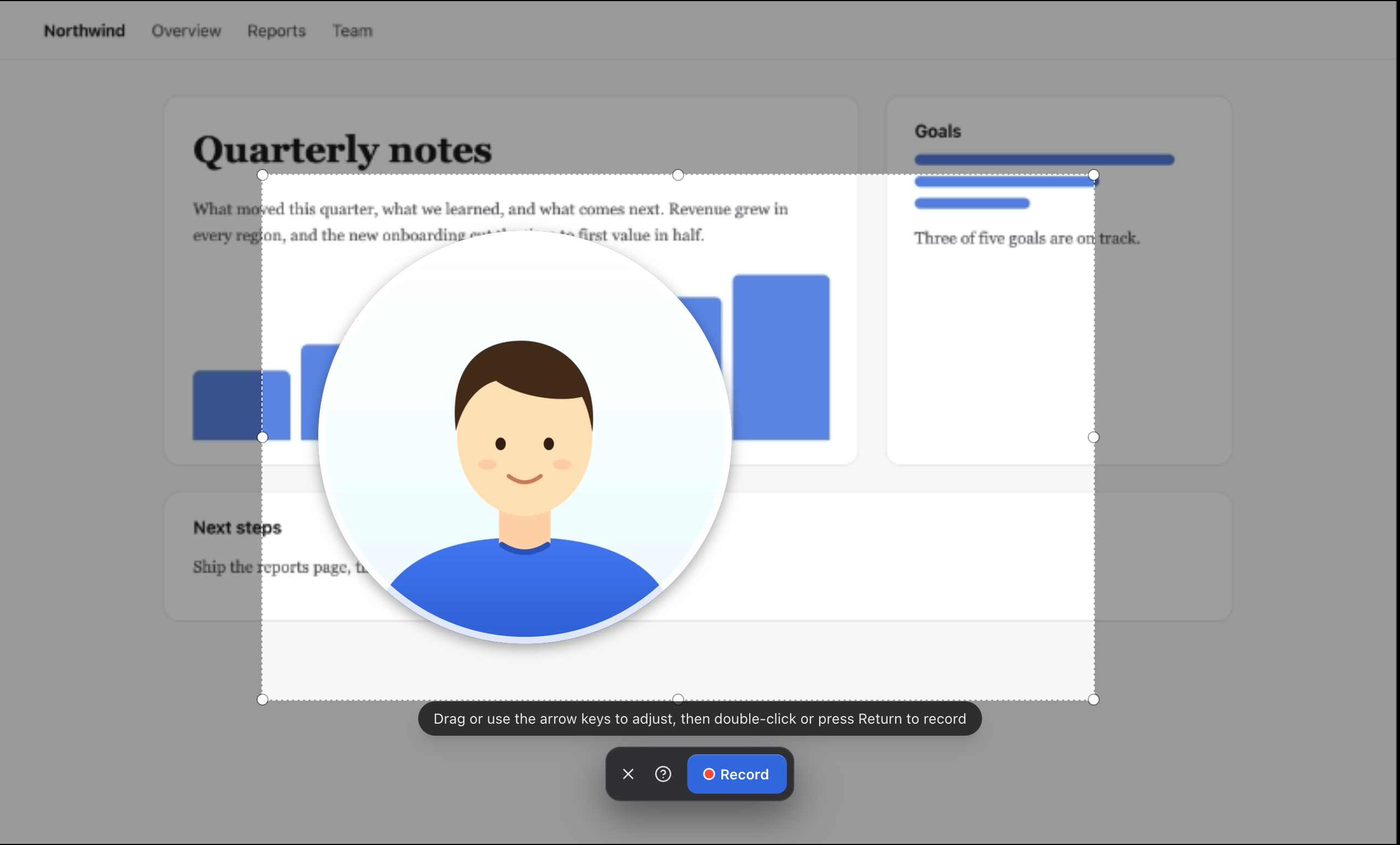Open the help question mark icon
Viewport: 1400px width, 845px height.
pos(663,774)
